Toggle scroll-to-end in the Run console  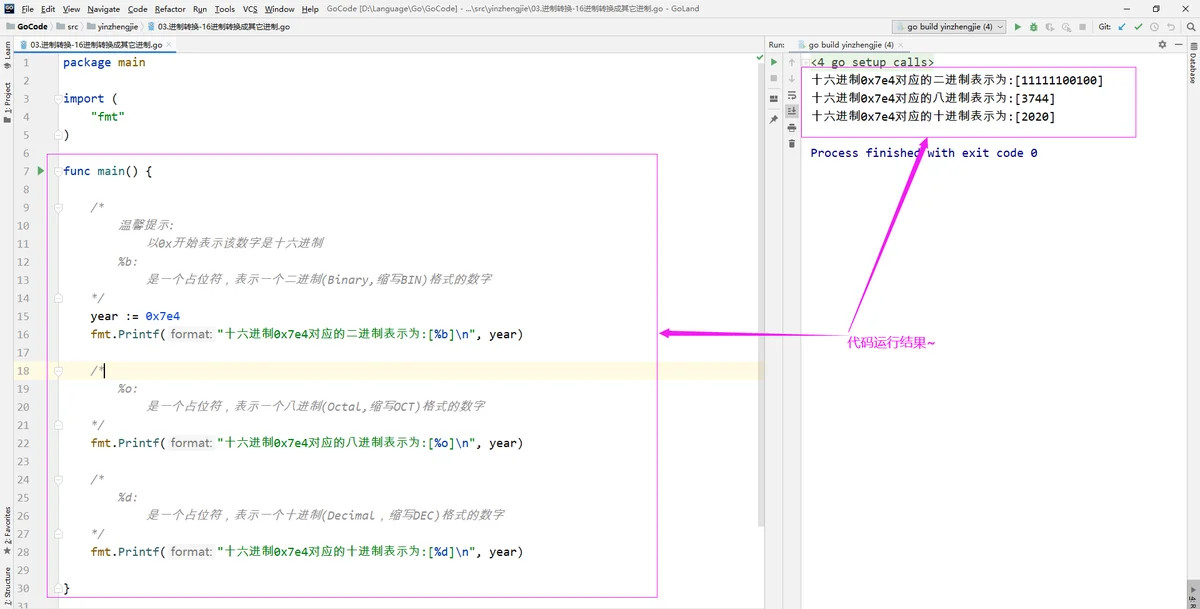coord(791,110)
